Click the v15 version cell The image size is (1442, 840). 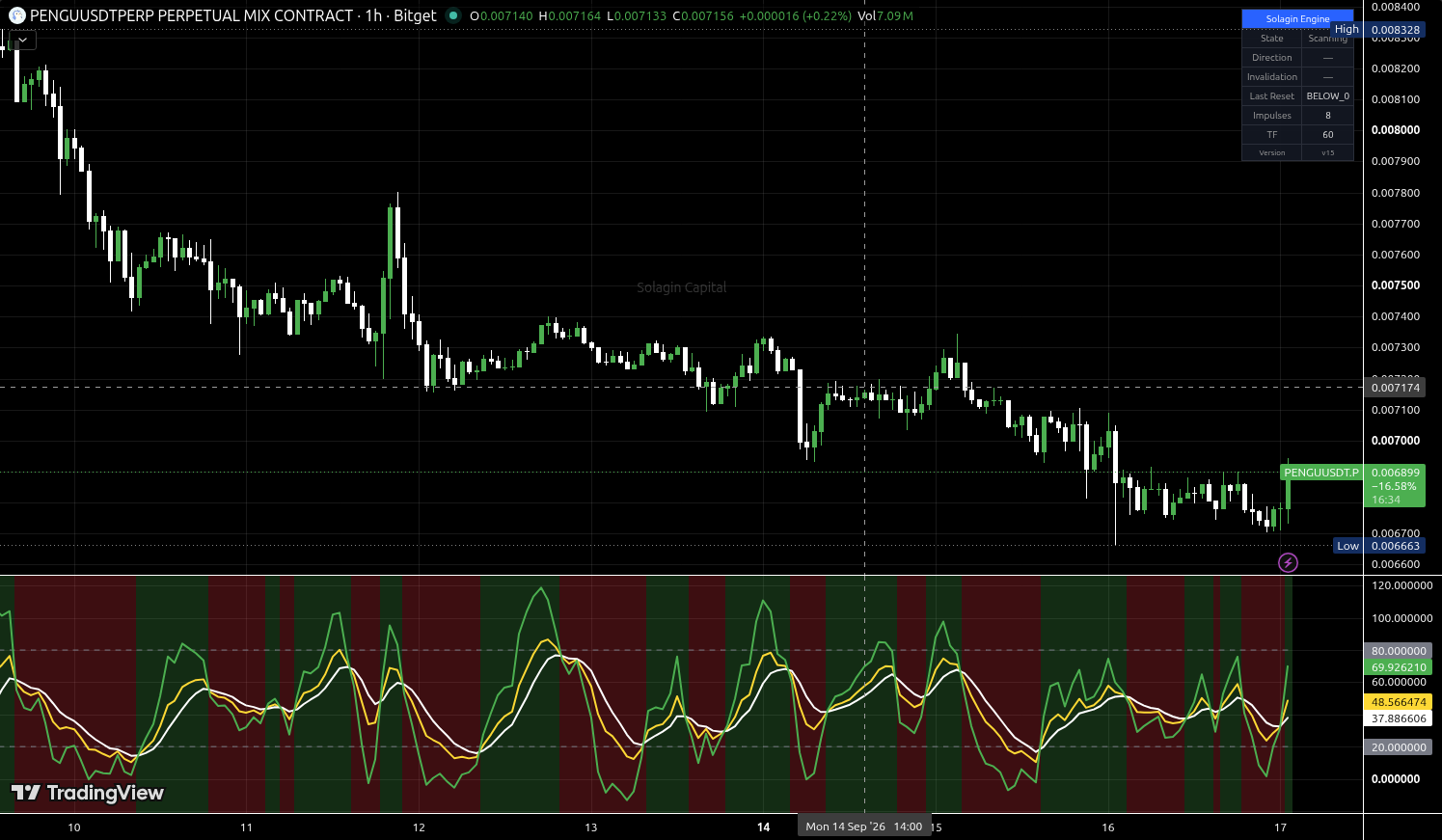[x=1328, y=152]
